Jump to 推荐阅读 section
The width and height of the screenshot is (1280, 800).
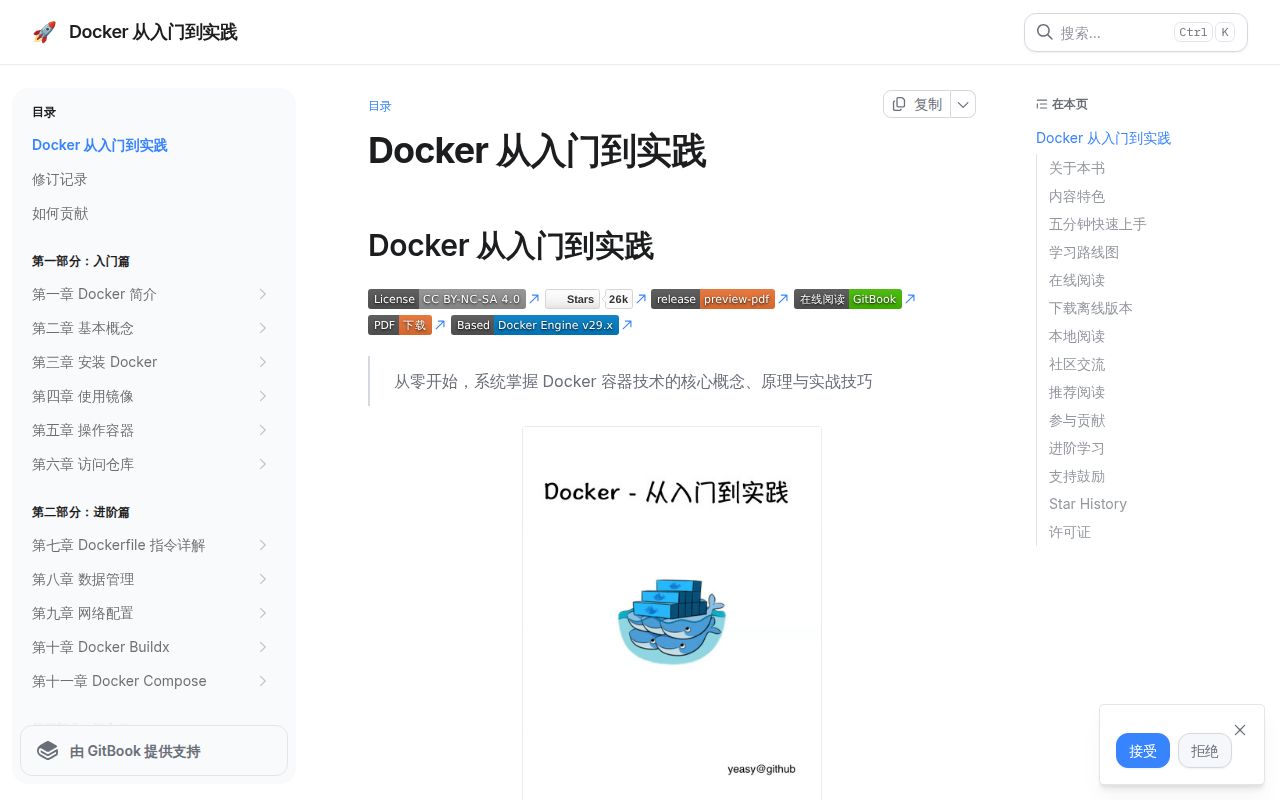[1077, 392]
